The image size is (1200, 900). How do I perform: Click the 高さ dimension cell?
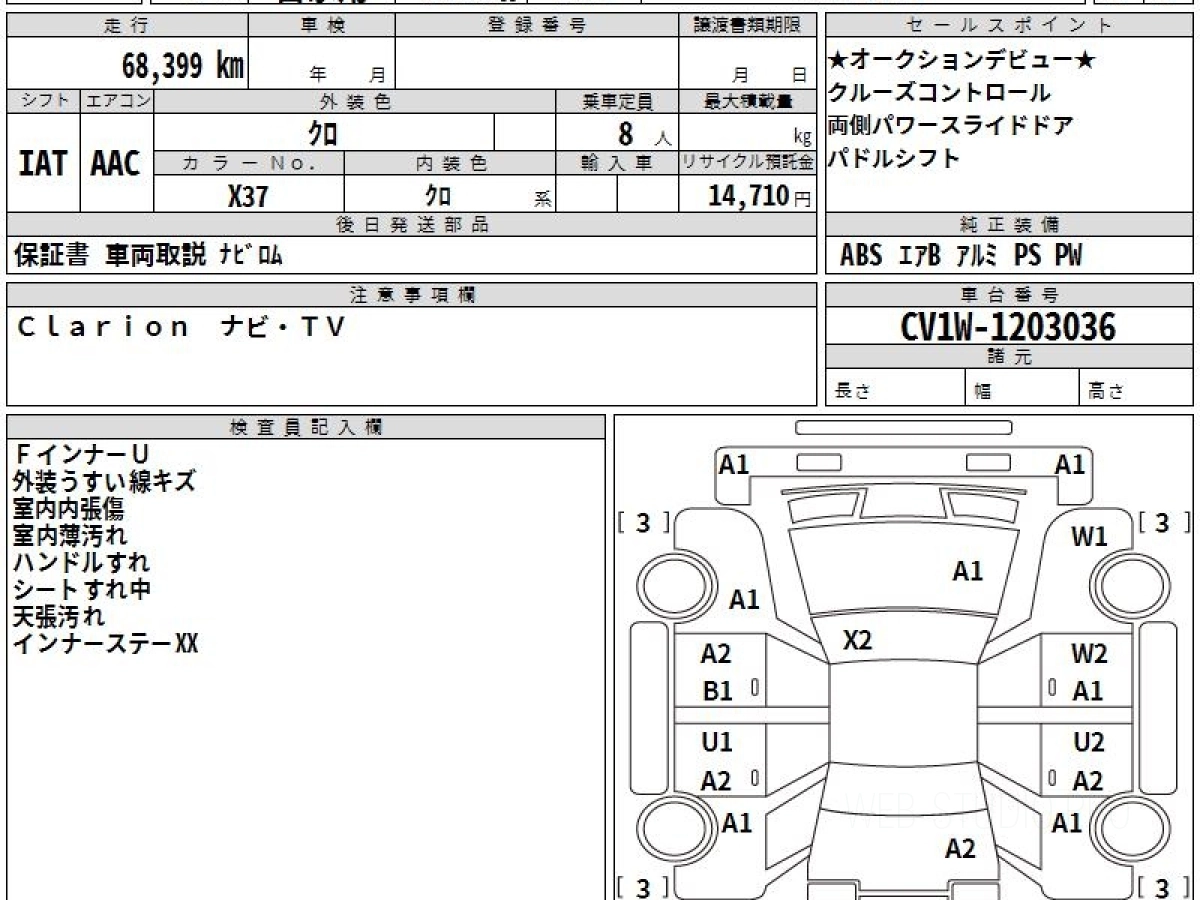(x=1137, y=389)
